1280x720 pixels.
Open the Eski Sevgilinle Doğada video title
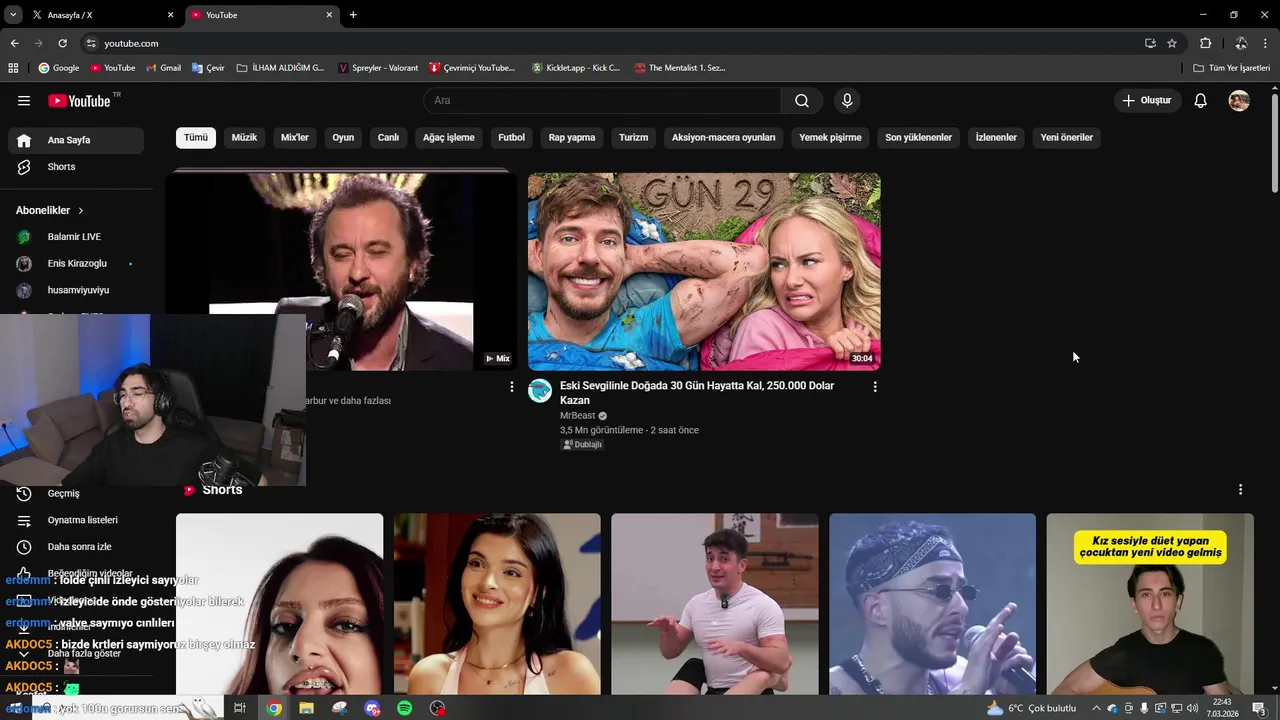coord(697,393)
